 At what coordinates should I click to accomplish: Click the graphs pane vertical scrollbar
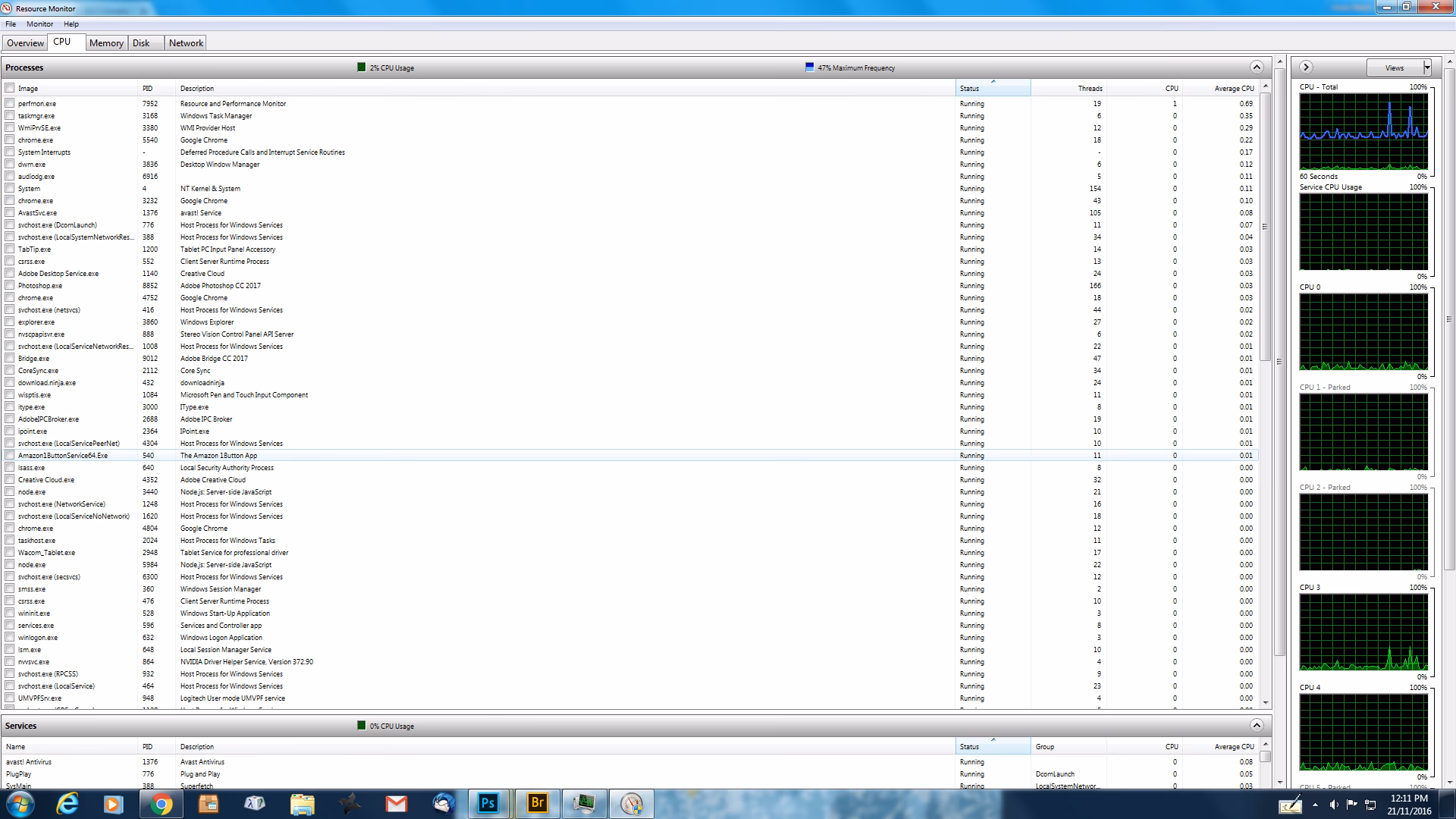1449,318
